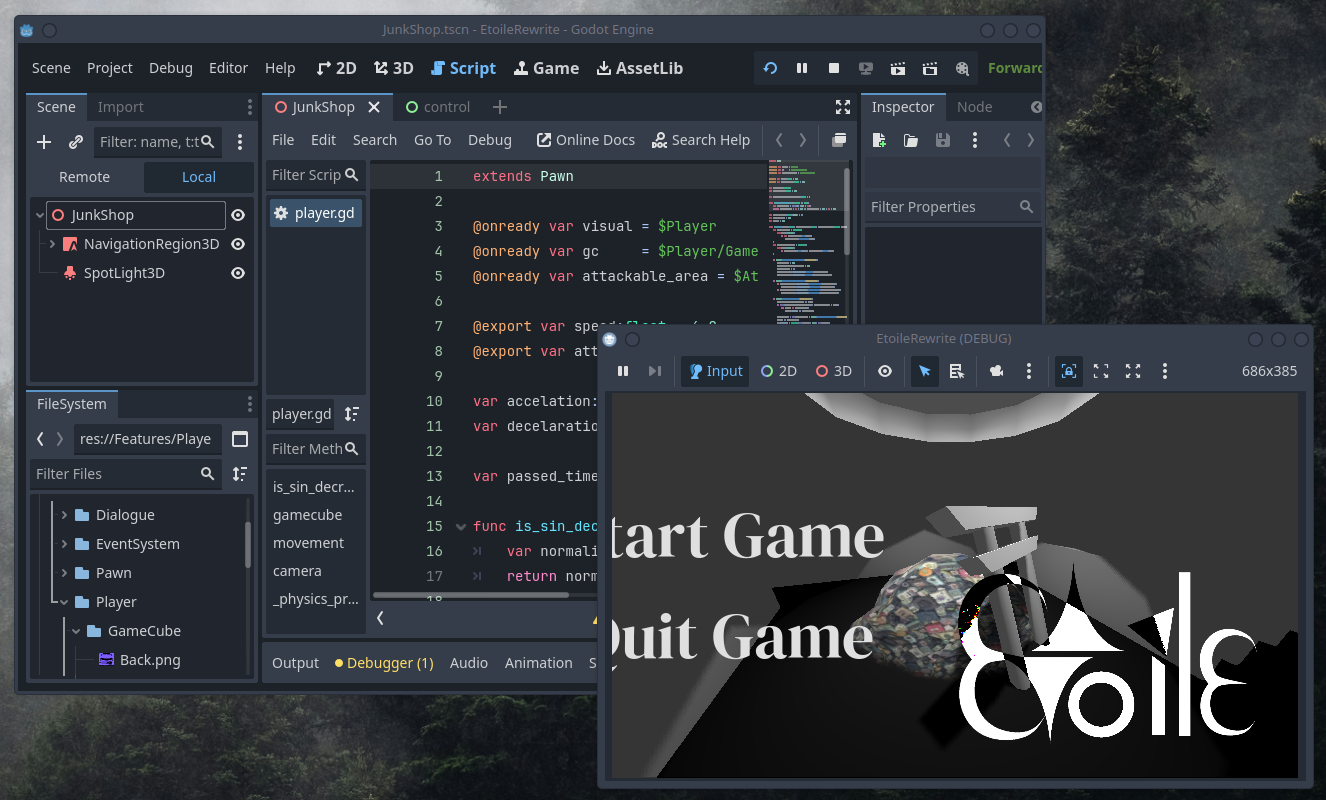The image size is (1326, 800).
Task: Pause game in the DEBUG window toolbar
Action: [x=623, y=371]
